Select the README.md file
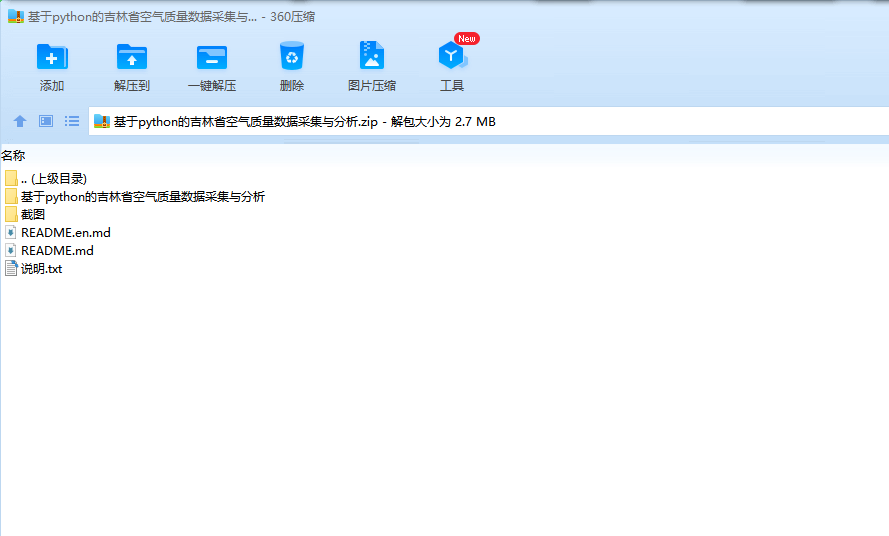The width and height of the screenshot is (889, 536). click(x=49, y=251)
